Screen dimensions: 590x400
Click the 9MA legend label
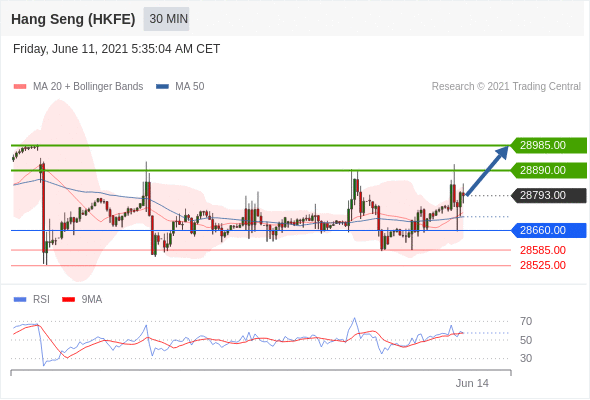point(92,300)
